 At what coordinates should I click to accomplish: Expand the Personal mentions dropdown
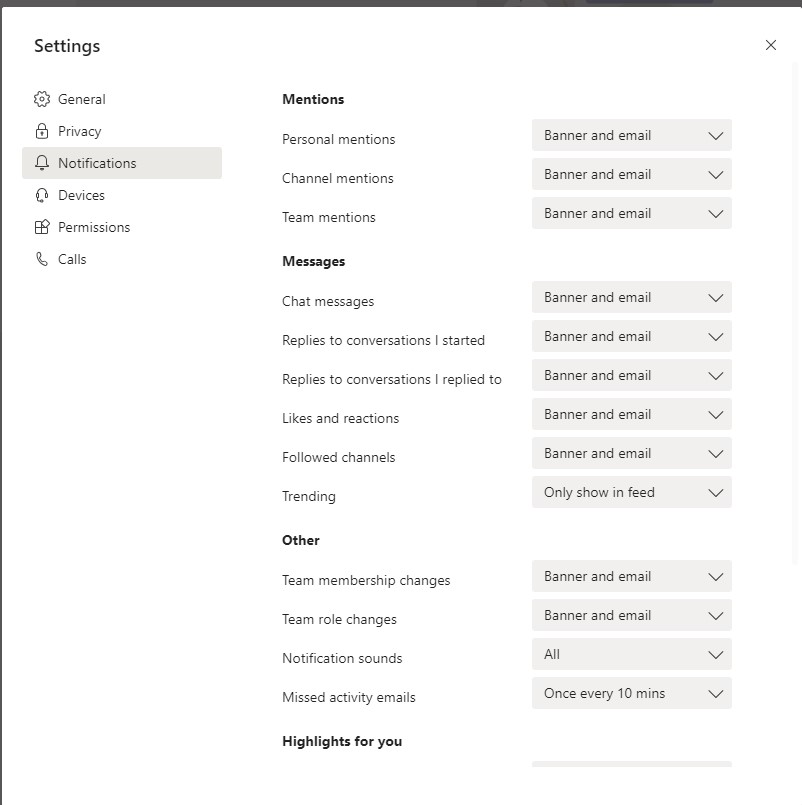point(631,135)
